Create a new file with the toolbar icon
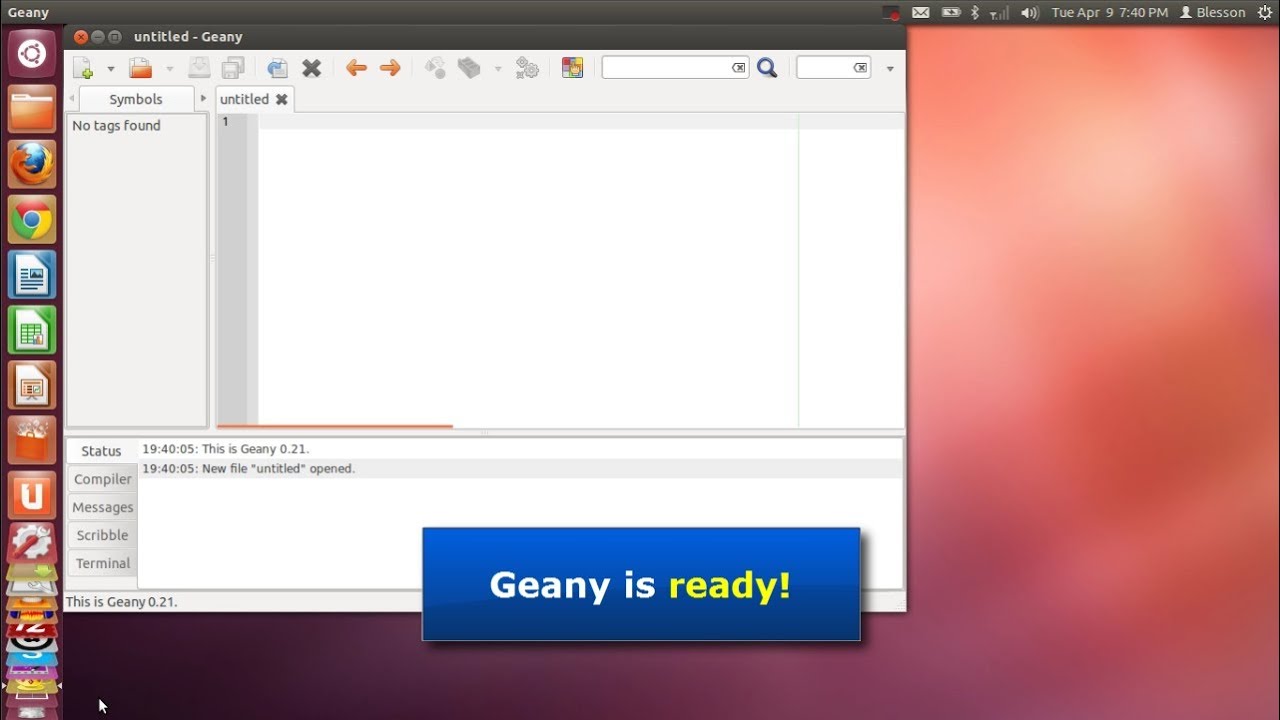Screen dimensions: 1280x720 (83, 68)
